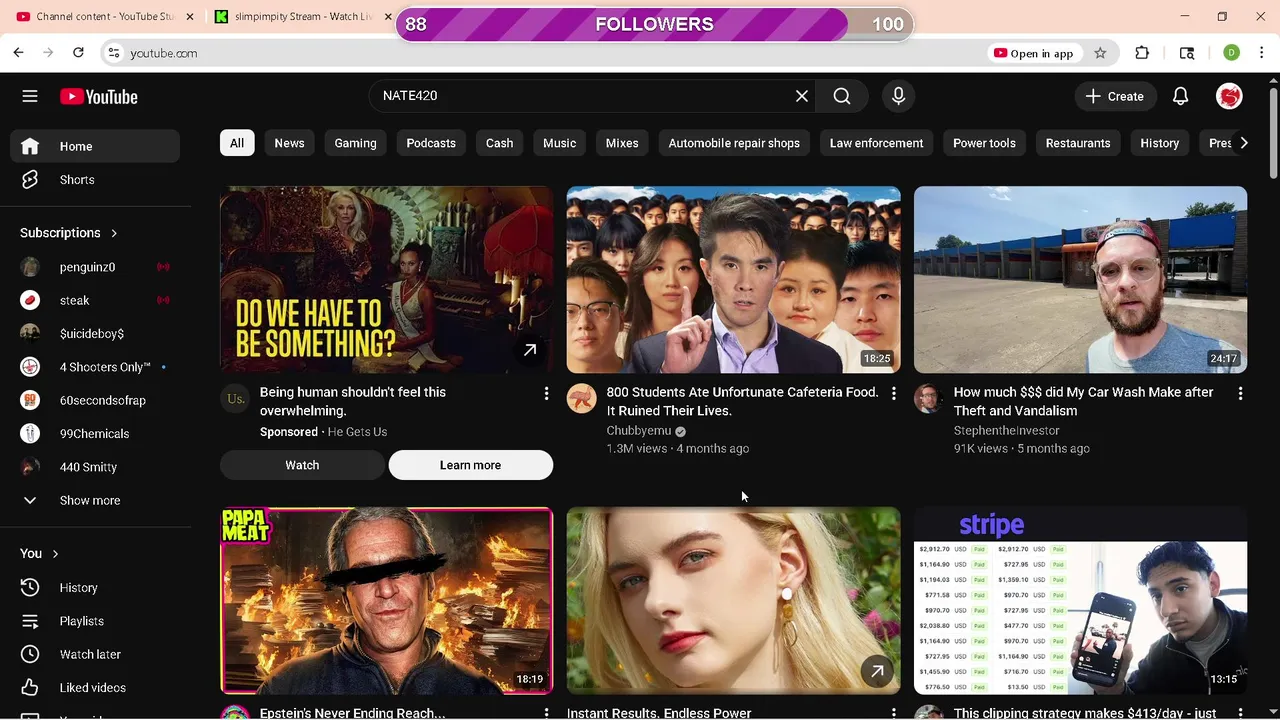Open the 440 Smitty subscription
1280x720 pixels.
point(95,467)
